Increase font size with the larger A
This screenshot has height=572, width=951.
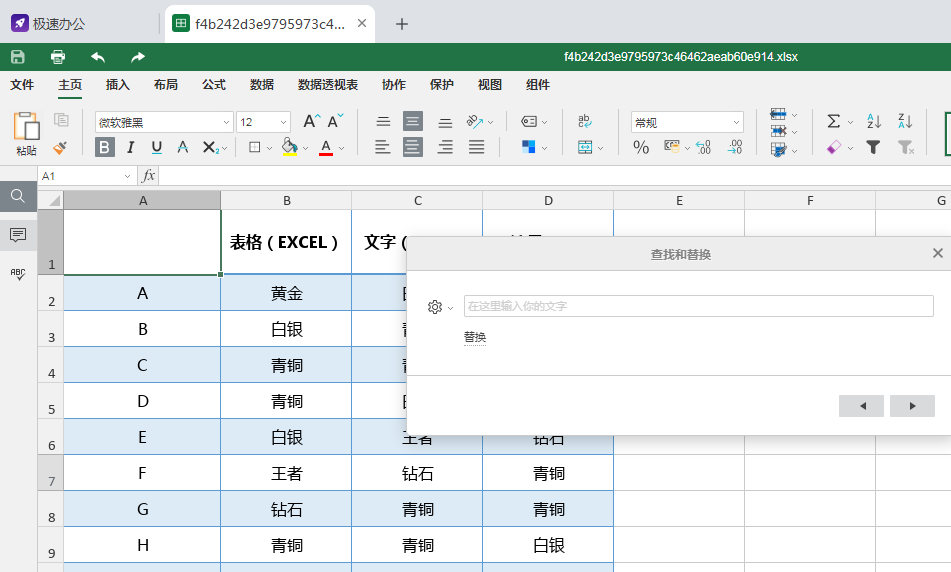pos(311,121)
